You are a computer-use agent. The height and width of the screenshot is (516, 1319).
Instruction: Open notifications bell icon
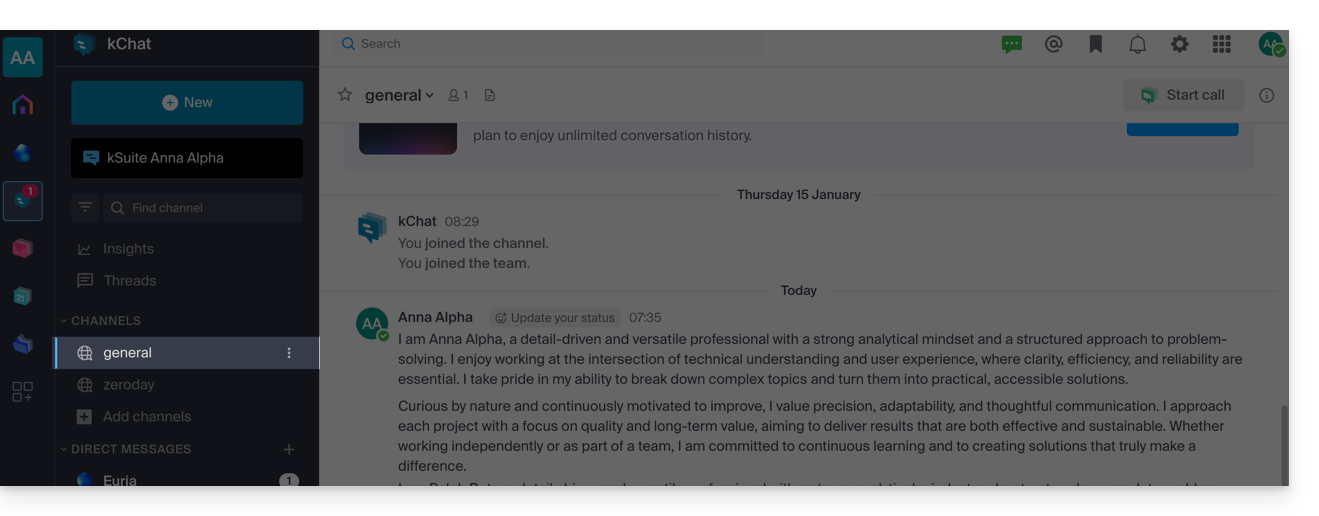pos(1137,44)
